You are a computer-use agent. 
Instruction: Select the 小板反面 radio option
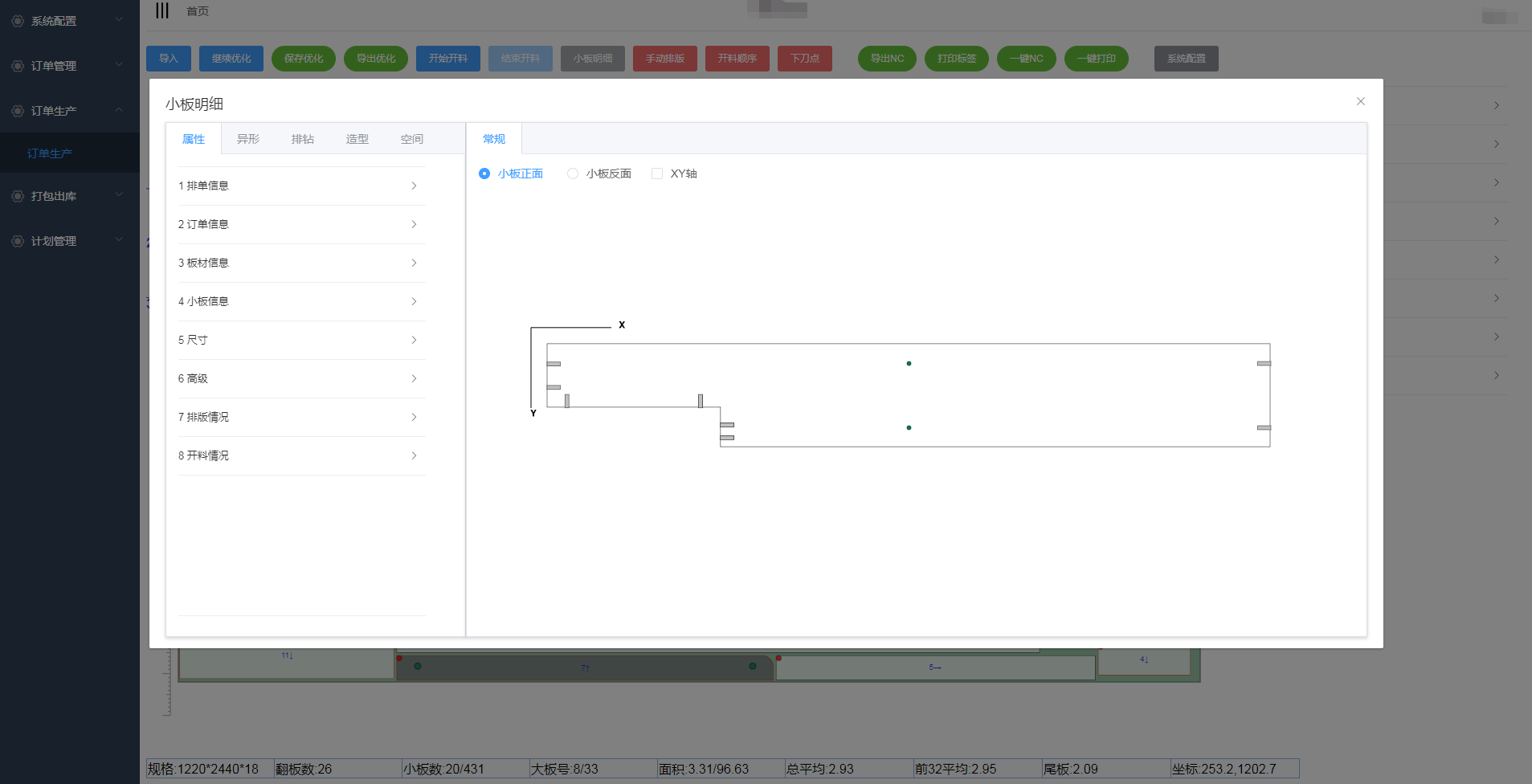573,174
